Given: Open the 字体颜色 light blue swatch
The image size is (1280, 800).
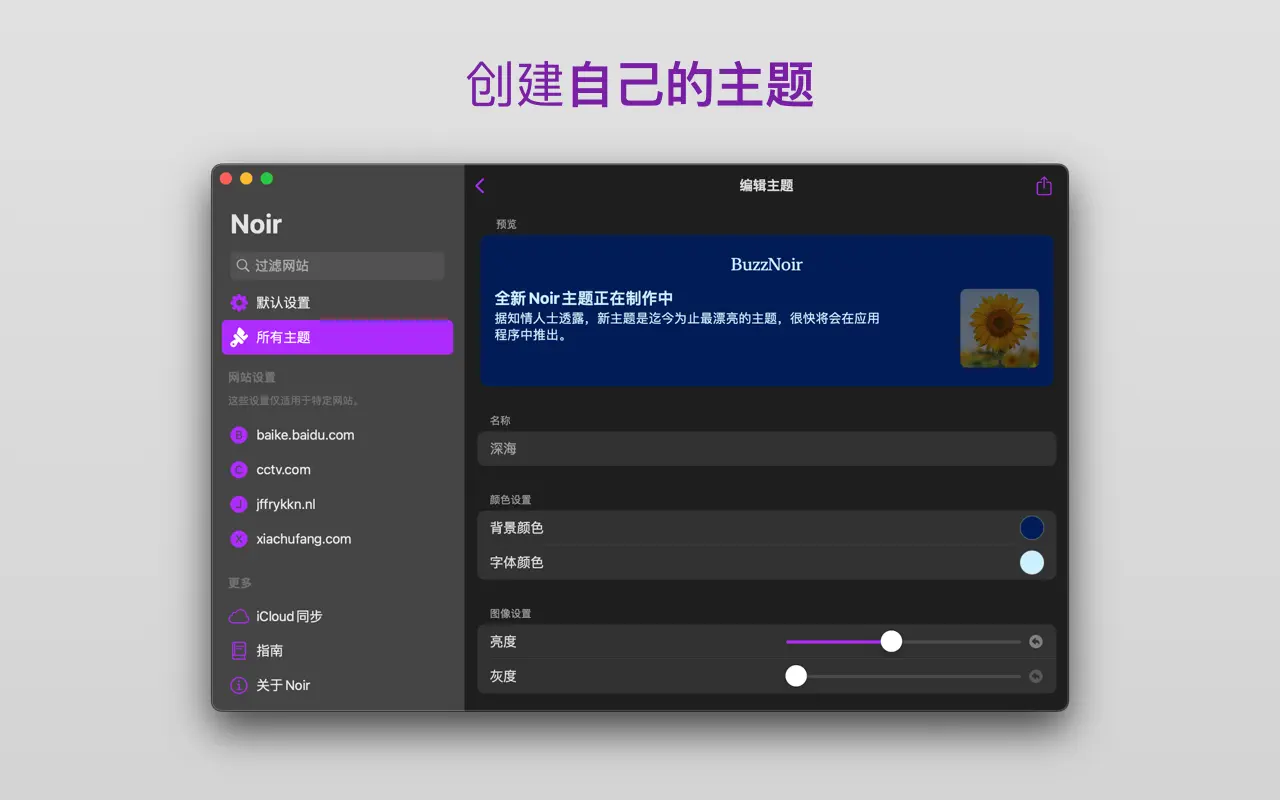Looking at the screenshot, I should pos(1032,563).
